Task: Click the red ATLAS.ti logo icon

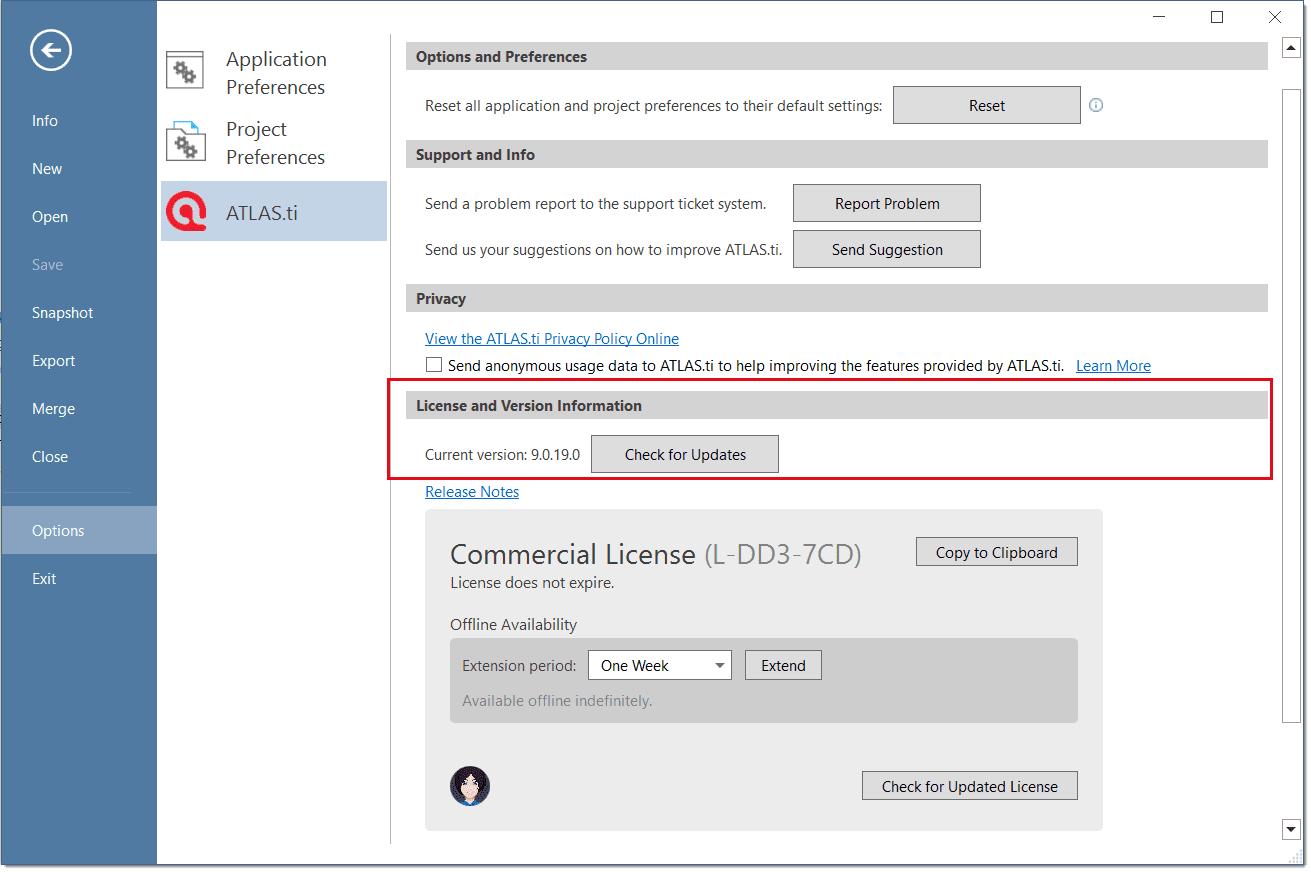Action: click(x=187, y=212)
